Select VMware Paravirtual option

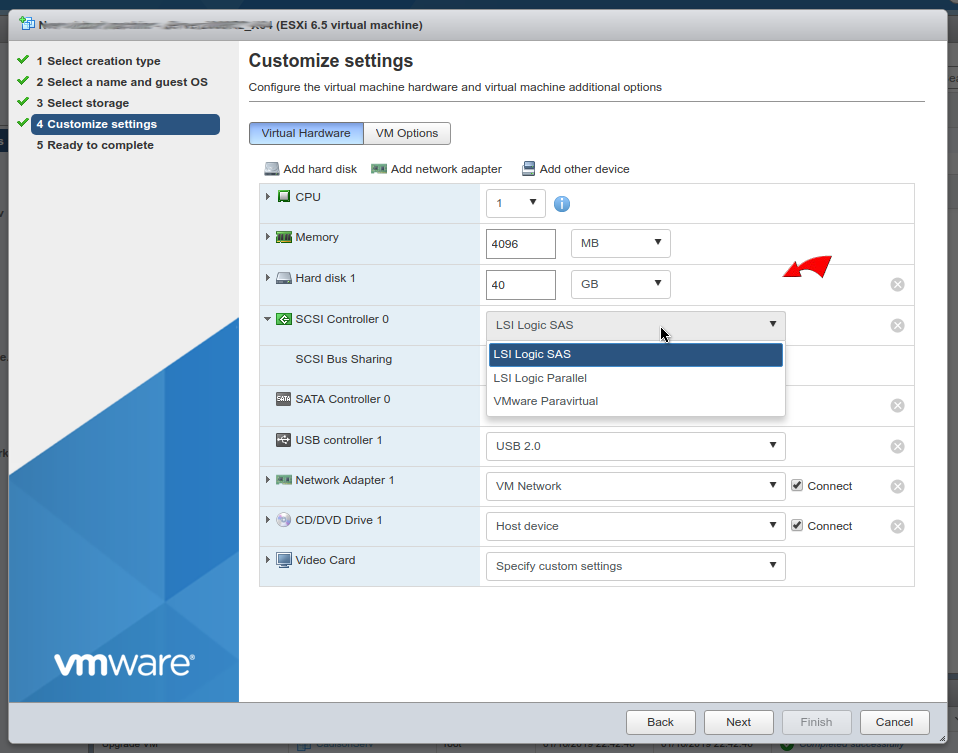click(x=635, y=402)
